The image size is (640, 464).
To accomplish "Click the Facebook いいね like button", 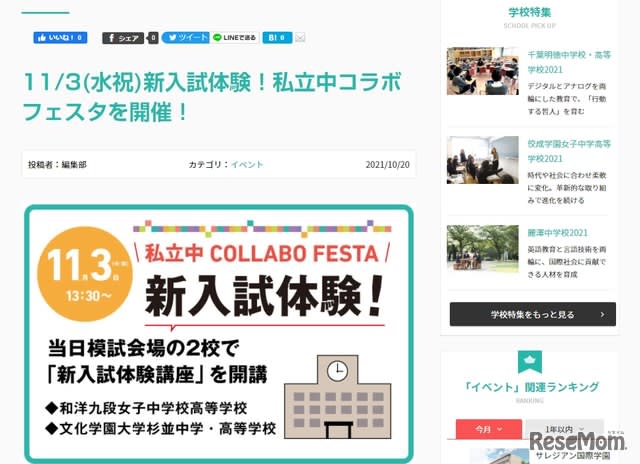I will pyautogui.click(x=60, y=38).
